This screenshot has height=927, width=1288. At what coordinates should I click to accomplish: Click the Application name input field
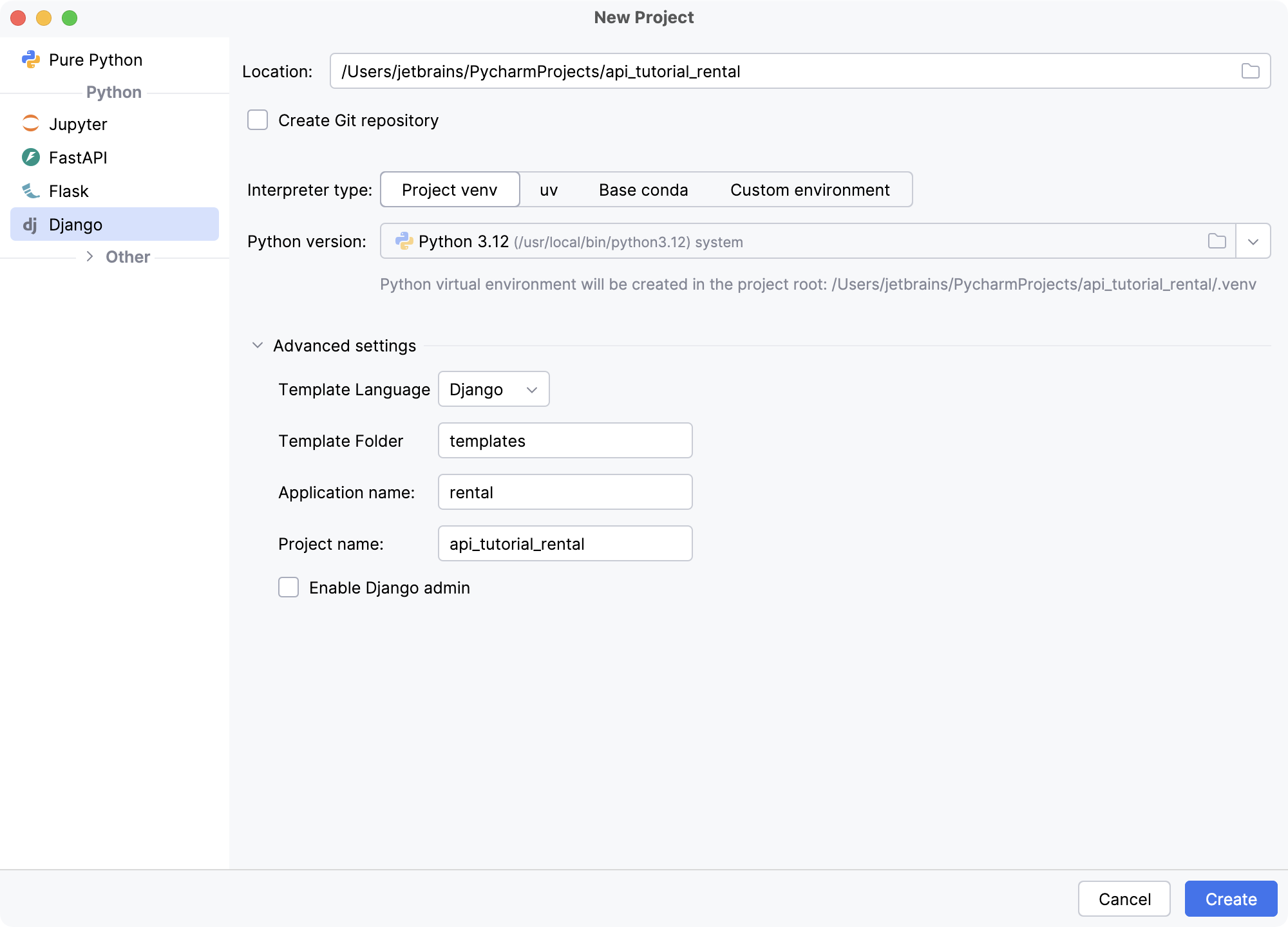(565, 492)
